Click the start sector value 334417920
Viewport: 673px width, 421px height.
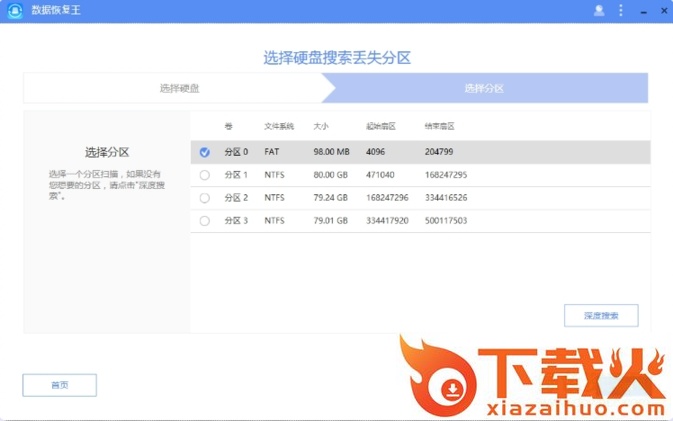[387, 221]
